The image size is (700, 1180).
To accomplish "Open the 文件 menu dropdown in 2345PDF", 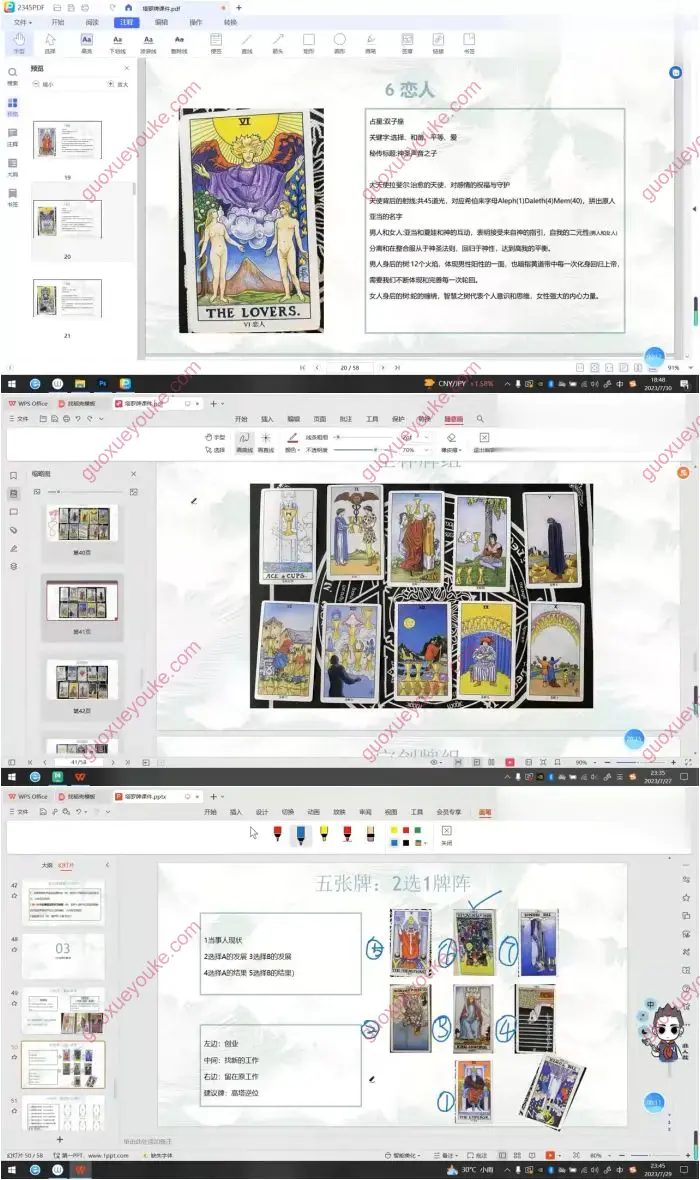I will point(21,21).
